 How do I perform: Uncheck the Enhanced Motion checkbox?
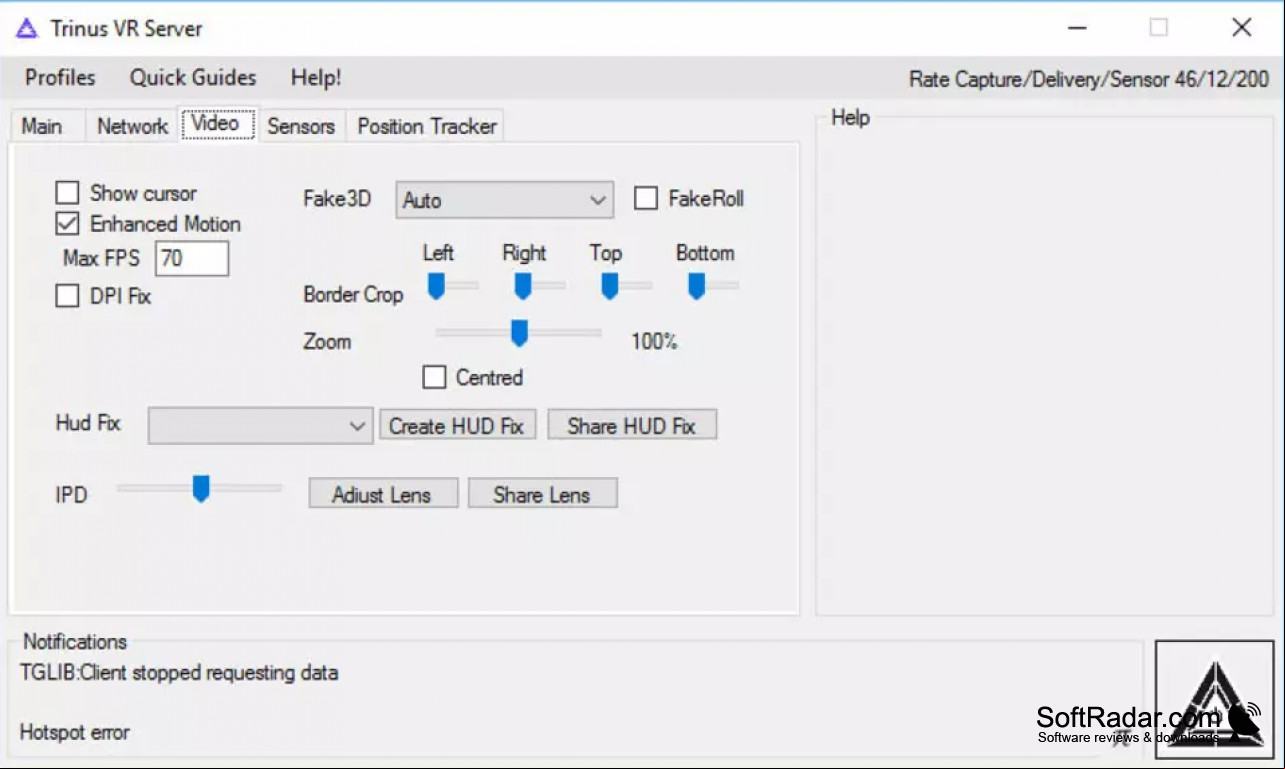click(67, 223)
